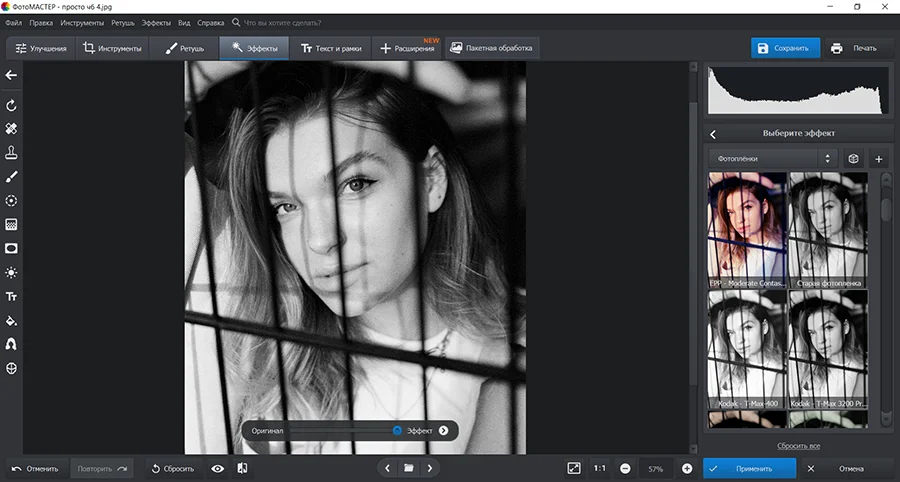
Task: Toggle the 1:1 actual size view
Action: click(x=599, y=468)
